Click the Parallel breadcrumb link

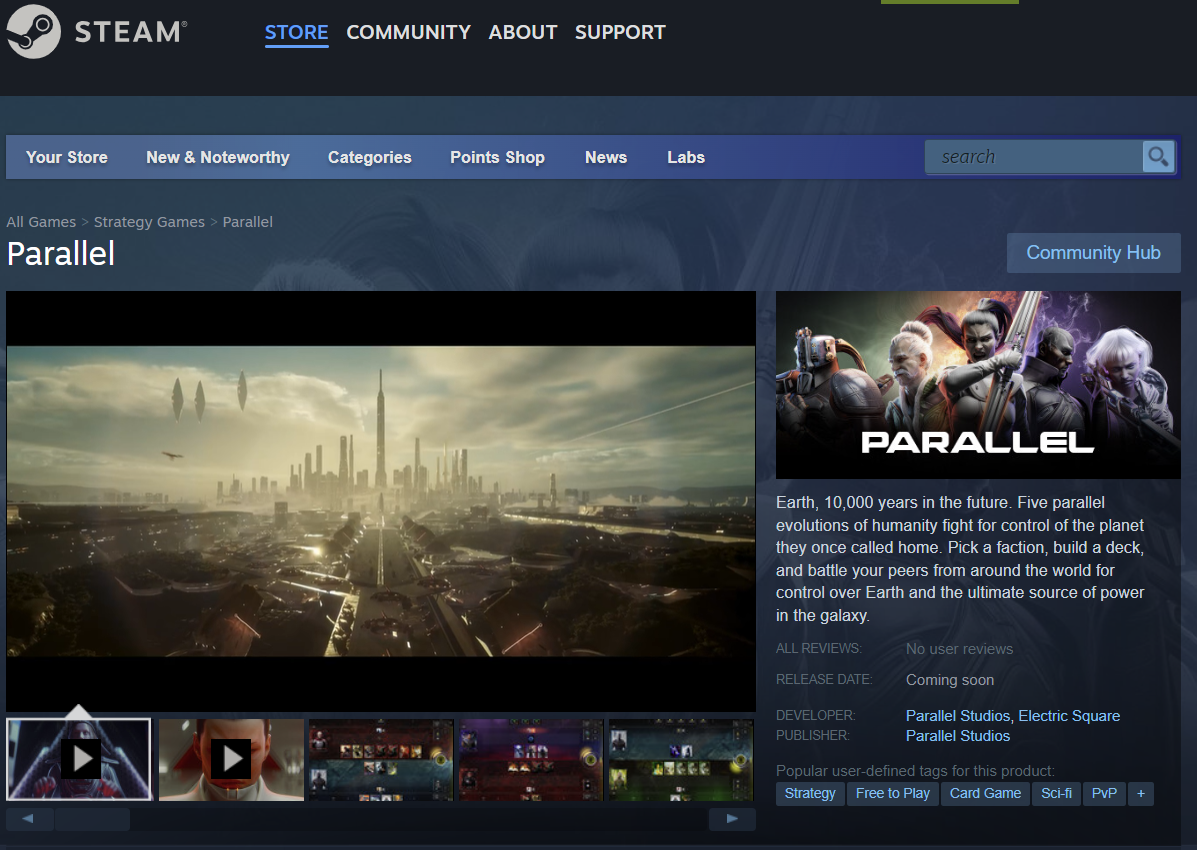pyautogui.click(x=247, y=222)
